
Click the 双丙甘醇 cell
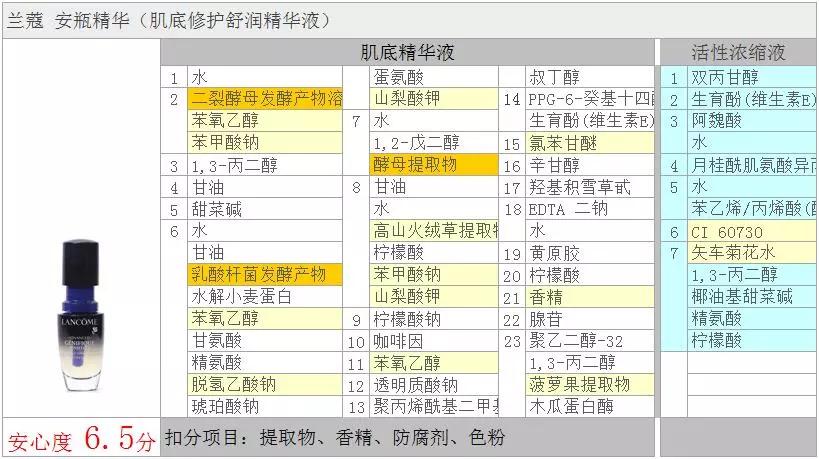click(x=752, y=77)
